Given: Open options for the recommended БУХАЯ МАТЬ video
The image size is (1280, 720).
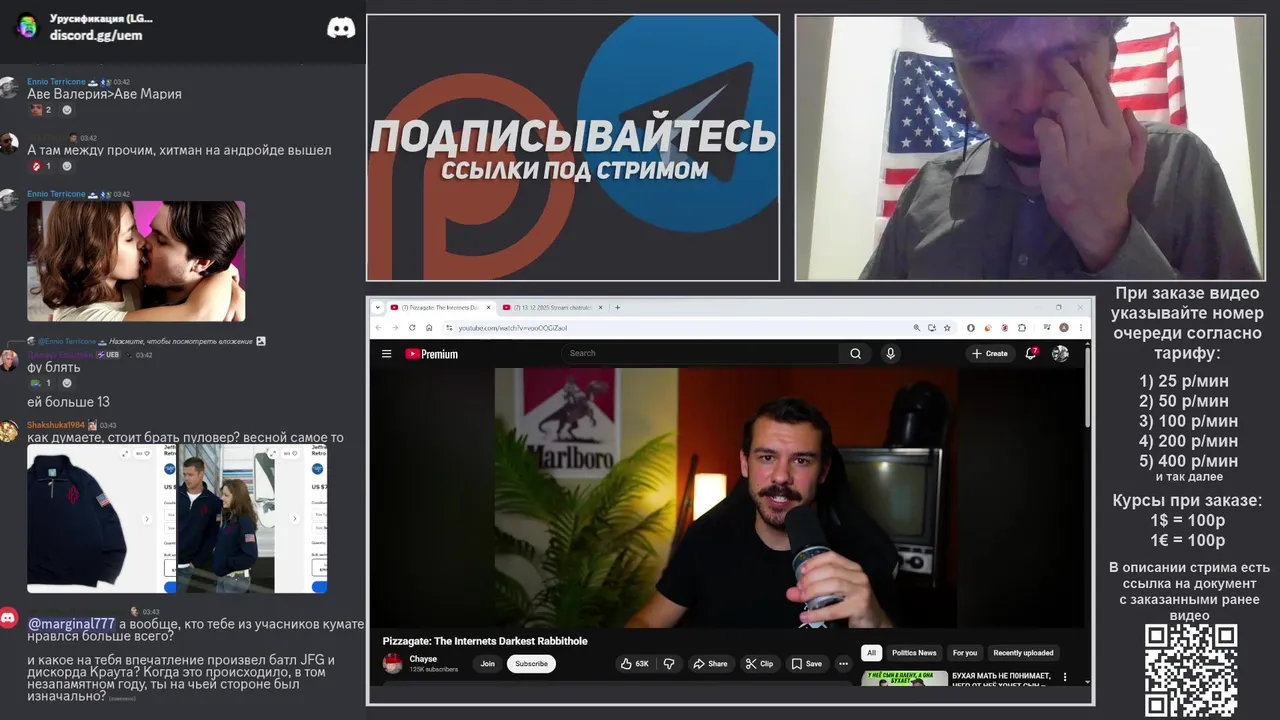Looking at the screenshot, I should (x=1065, y=677).
